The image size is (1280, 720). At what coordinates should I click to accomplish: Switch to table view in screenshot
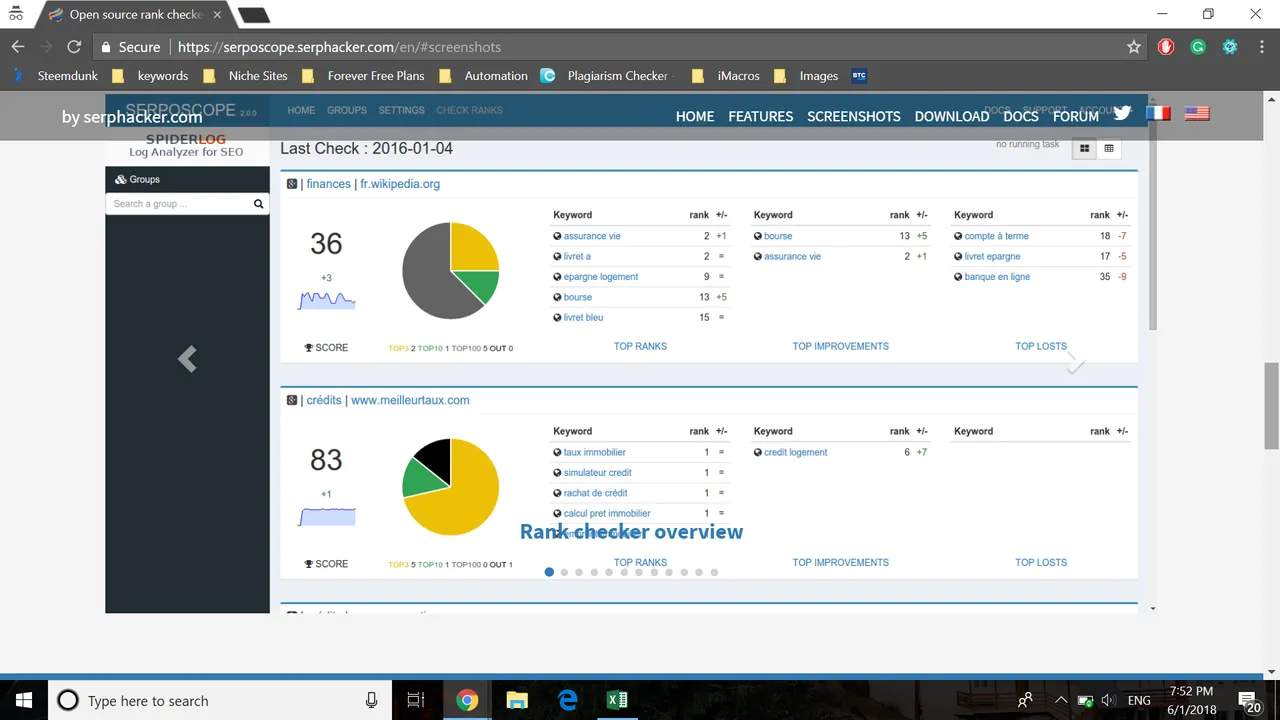[1108, 148]
